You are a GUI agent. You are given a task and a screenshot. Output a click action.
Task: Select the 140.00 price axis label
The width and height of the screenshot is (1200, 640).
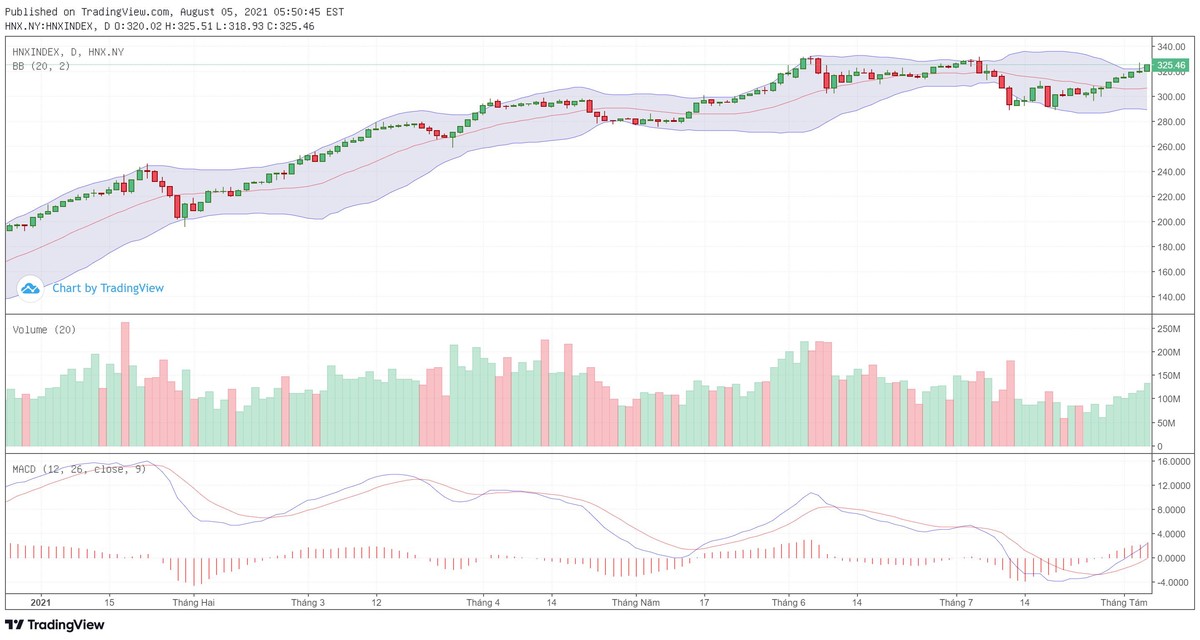[x=1169, y=297]
